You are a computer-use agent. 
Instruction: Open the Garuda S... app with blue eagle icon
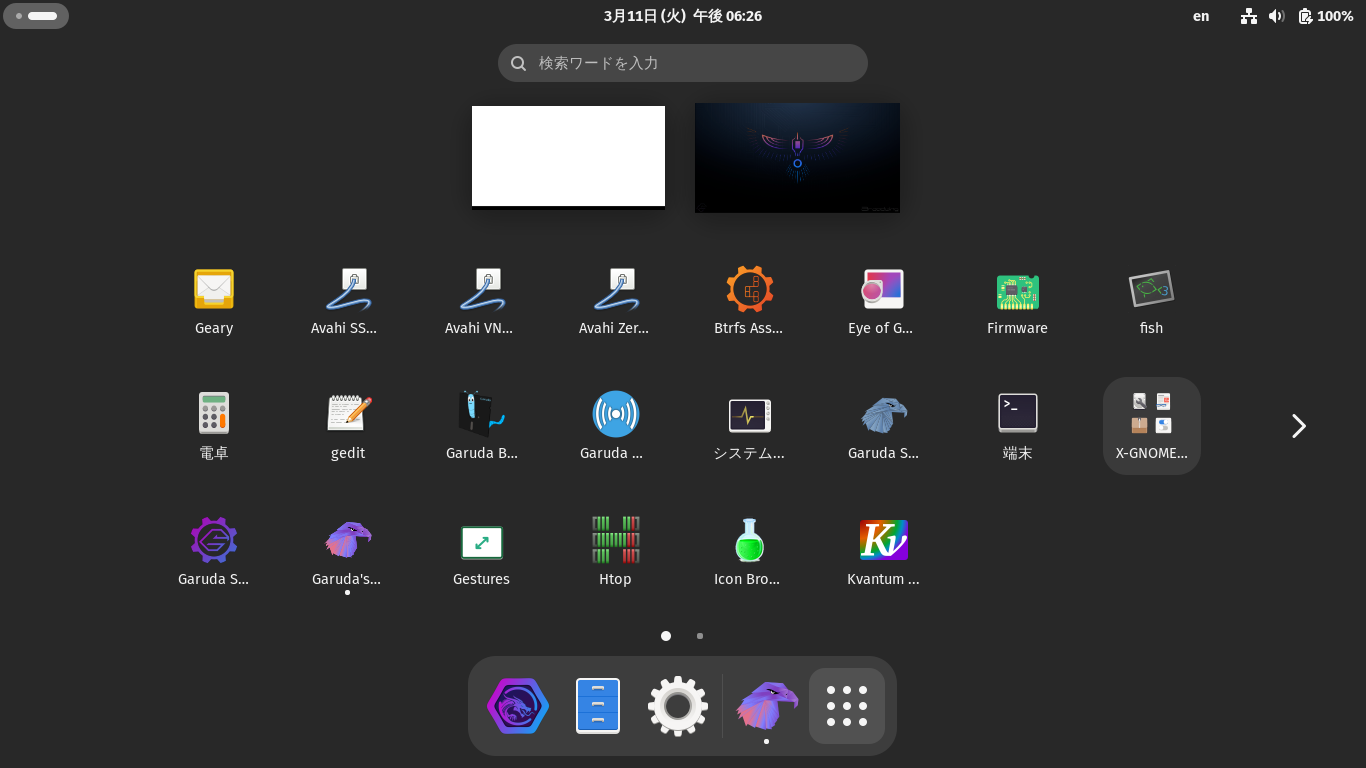[x=883, y=426]
